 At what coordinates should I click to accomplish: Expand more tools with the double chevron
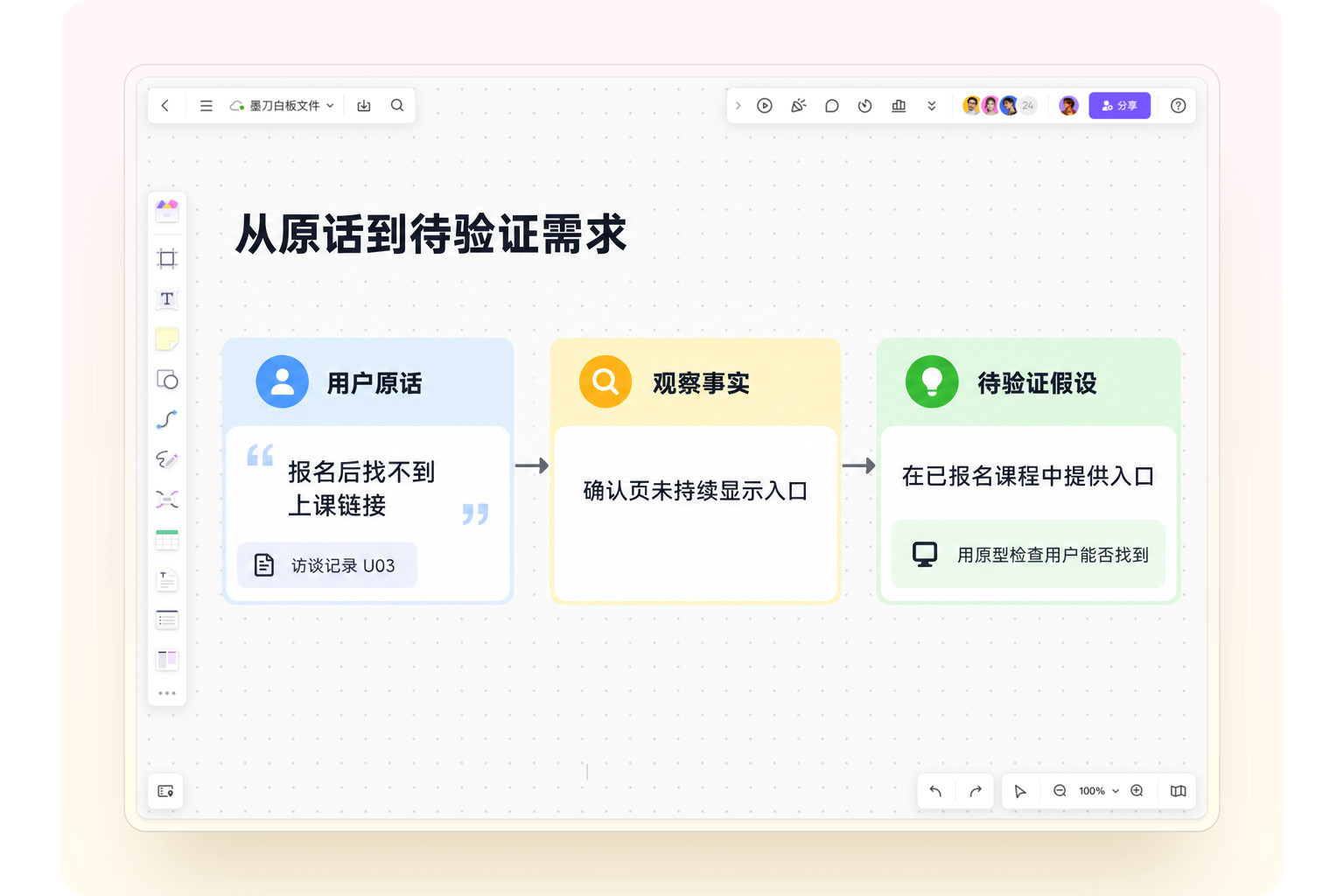point(932,106)
